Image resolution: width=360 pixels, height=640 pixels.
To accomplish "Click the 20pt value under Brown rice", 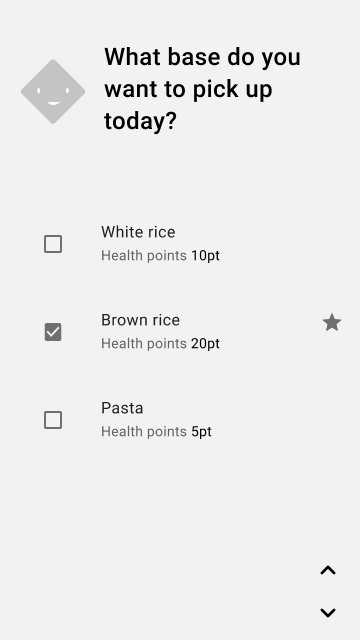I will point(206,344).
